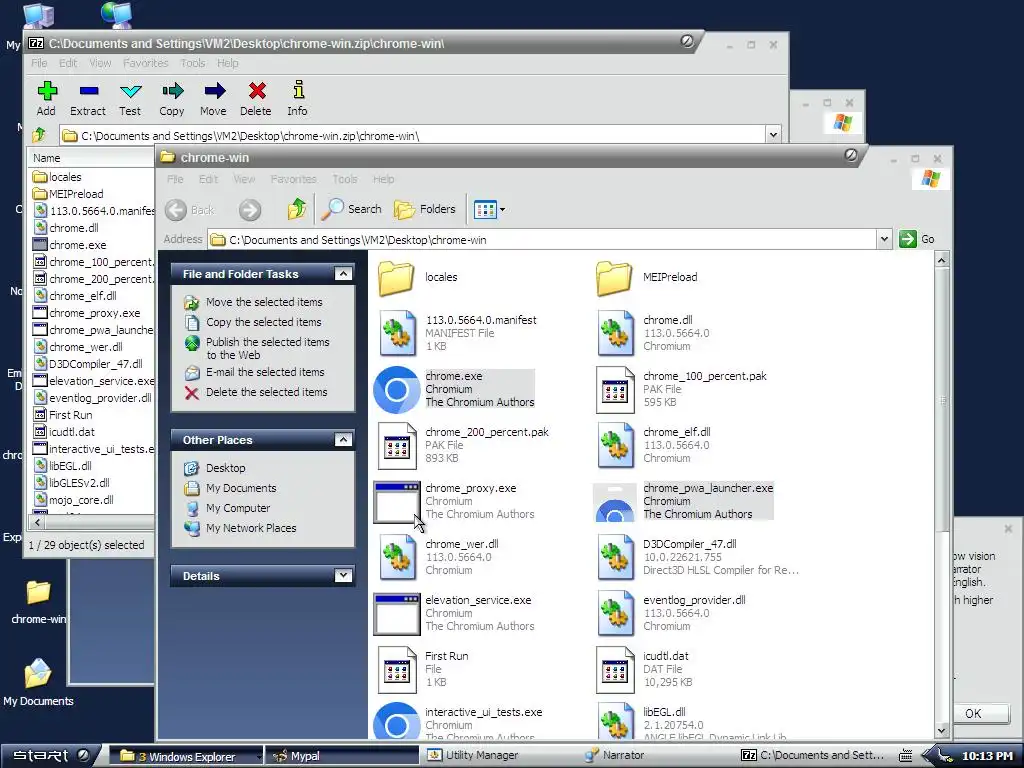
Task: Select the MEIPreload folder in Explorer
Action: pyautogui.click(x=614, y=278)
